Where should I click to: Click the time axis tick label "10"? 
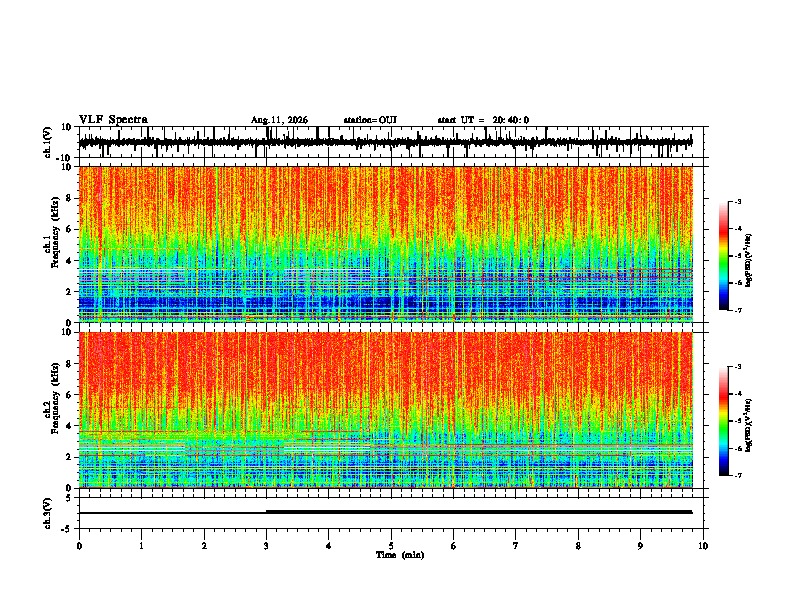pos(703,546)
